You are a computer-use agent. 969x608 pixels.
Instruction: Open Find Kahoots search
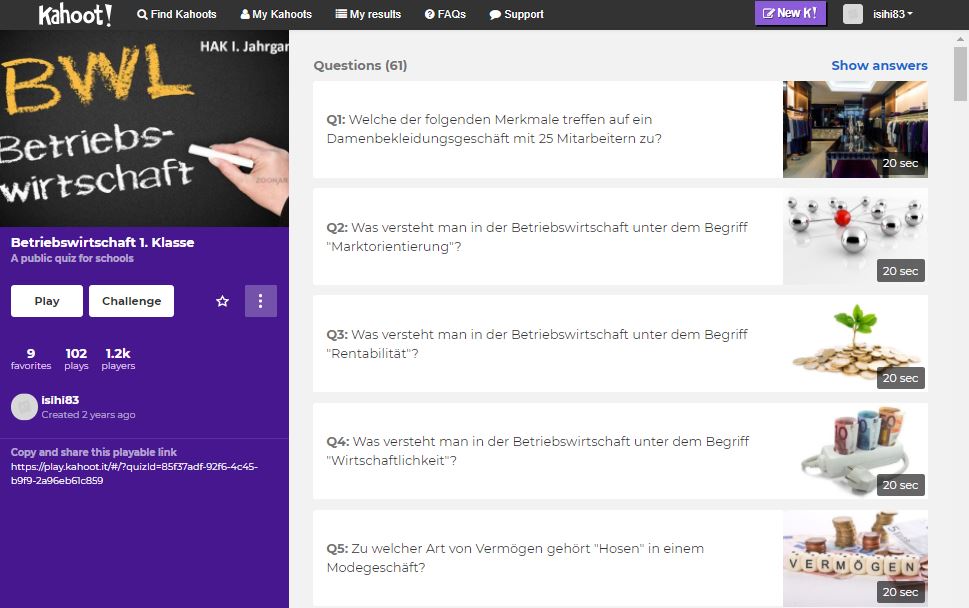(177, 14)
